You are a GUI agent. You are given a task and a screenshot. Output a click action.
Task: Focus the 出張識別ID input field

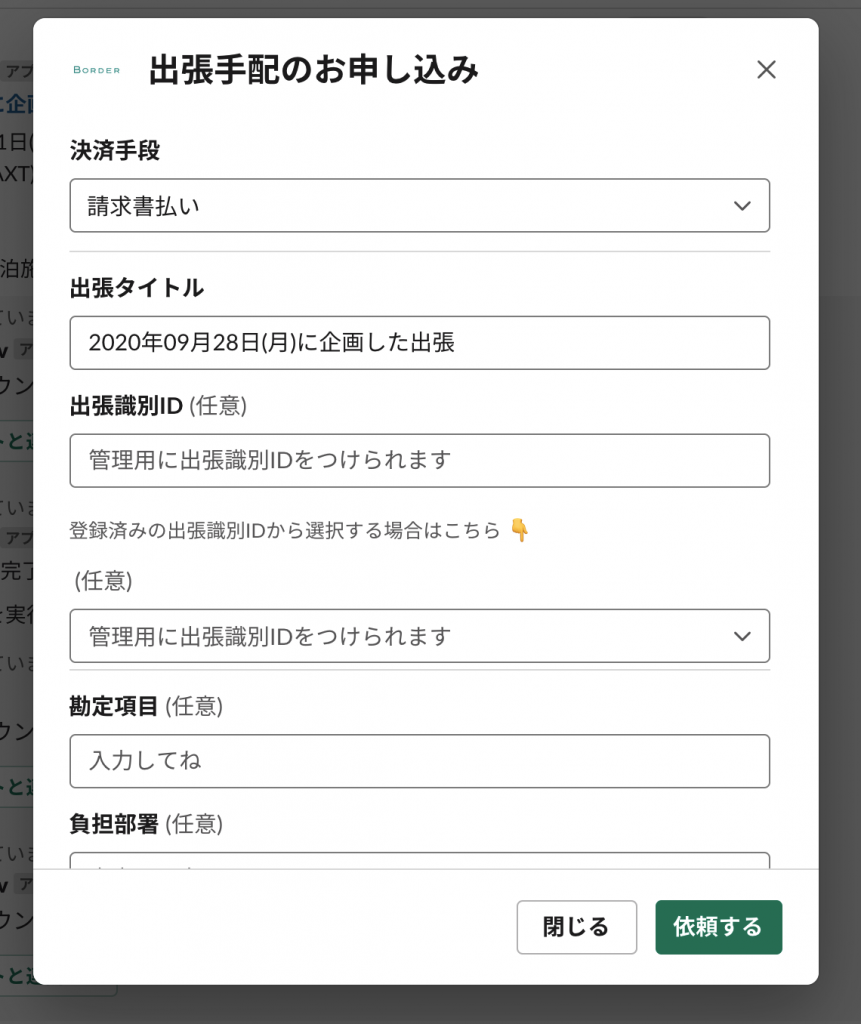coord(419,461)
